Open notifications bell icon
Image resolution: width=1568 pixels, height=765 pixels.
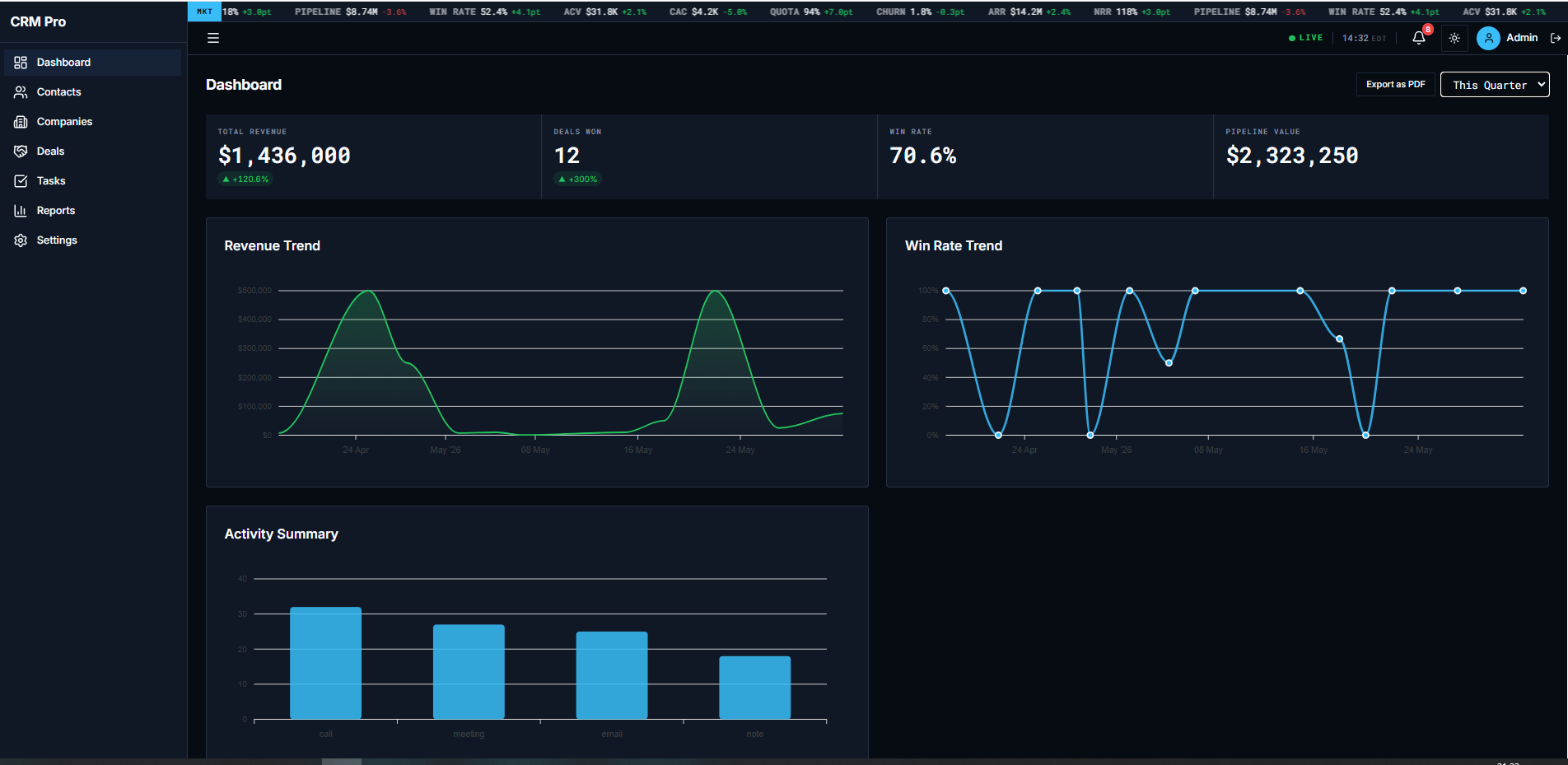(1418, 38)
